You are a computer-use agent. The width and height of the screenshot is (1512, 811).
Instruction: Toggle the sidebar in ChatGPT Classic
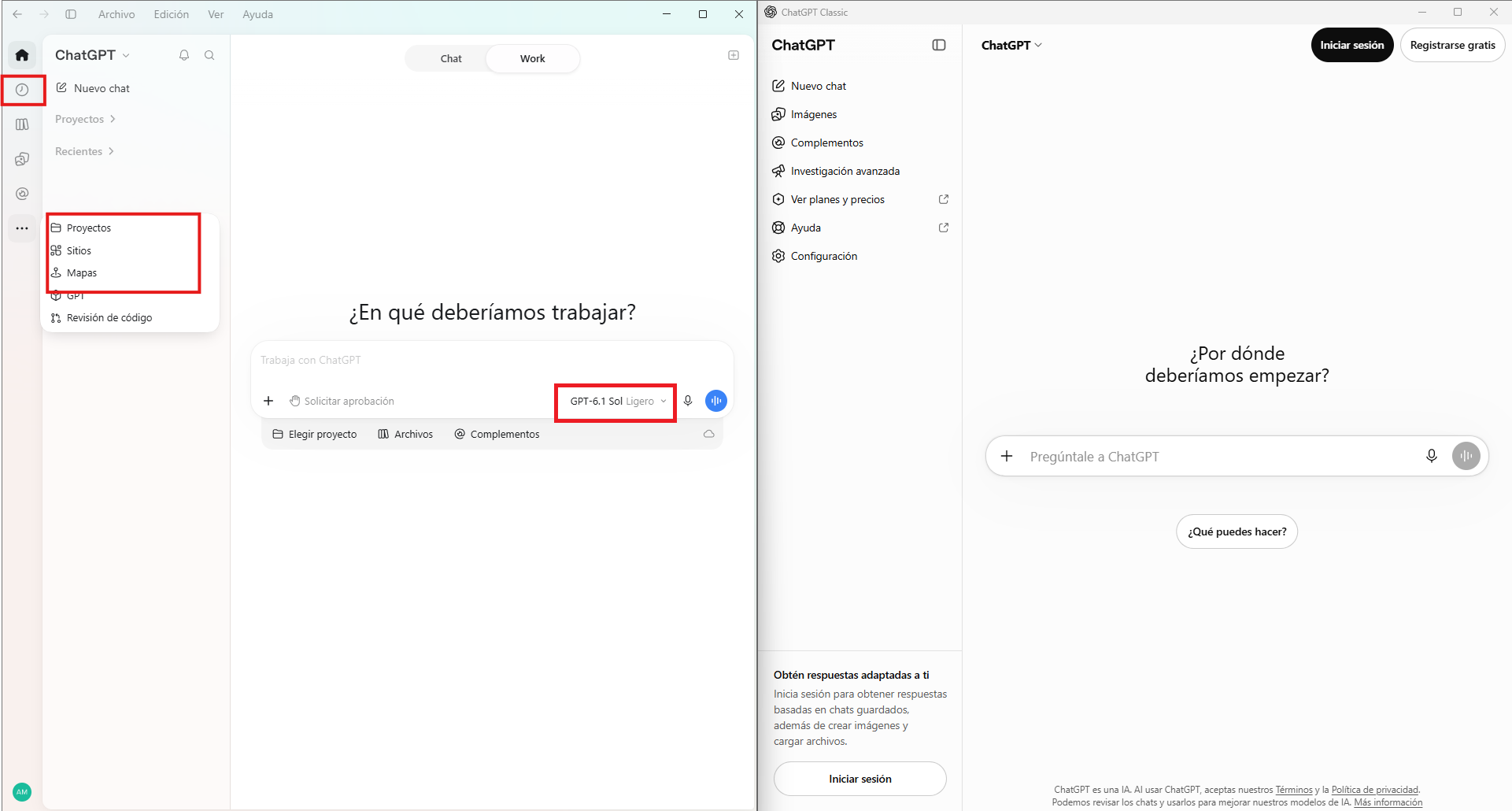click(x=939, y=45)
